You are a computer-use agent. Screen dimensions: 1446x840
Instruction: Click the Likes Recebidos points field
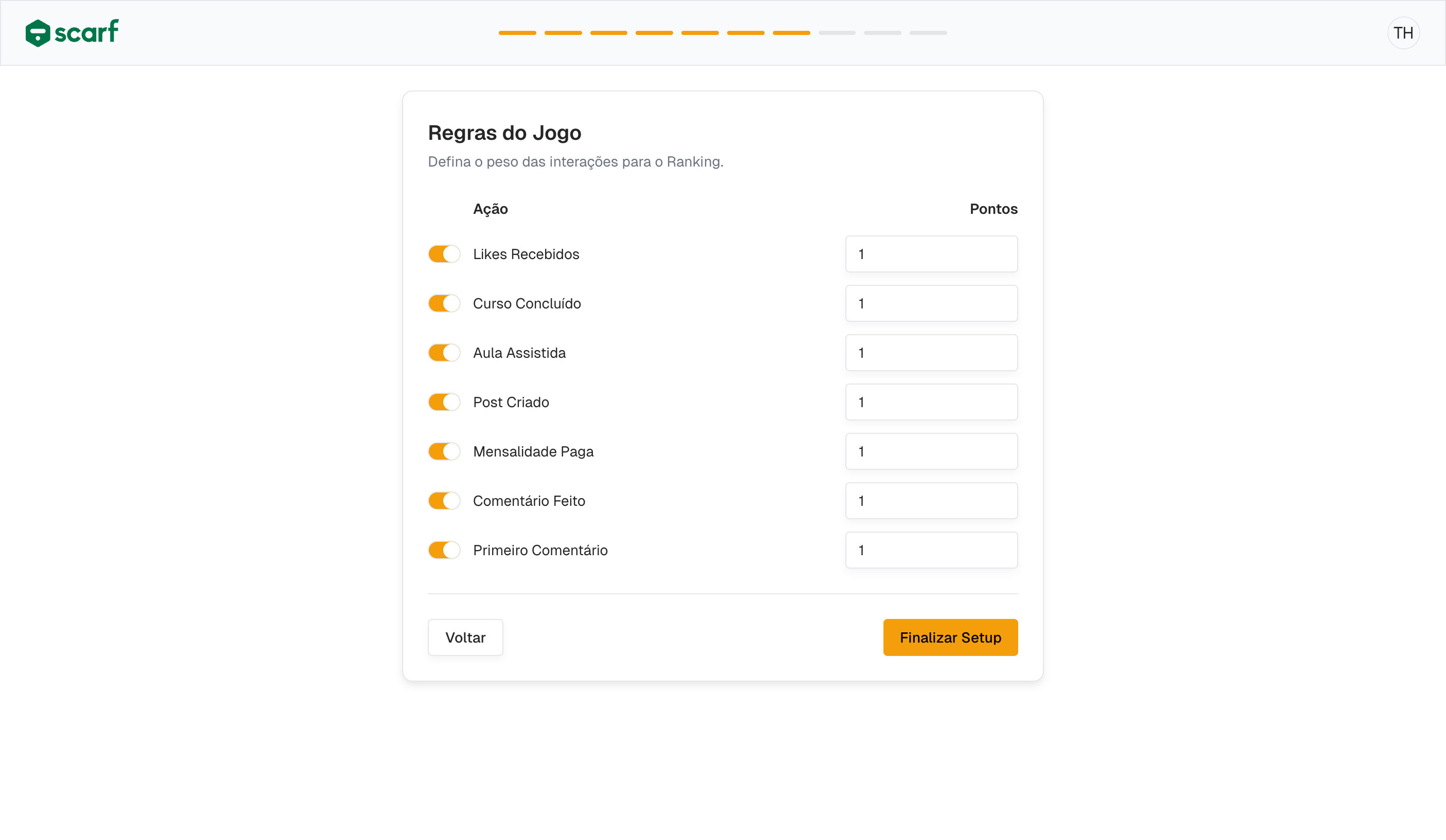point(931,254)
